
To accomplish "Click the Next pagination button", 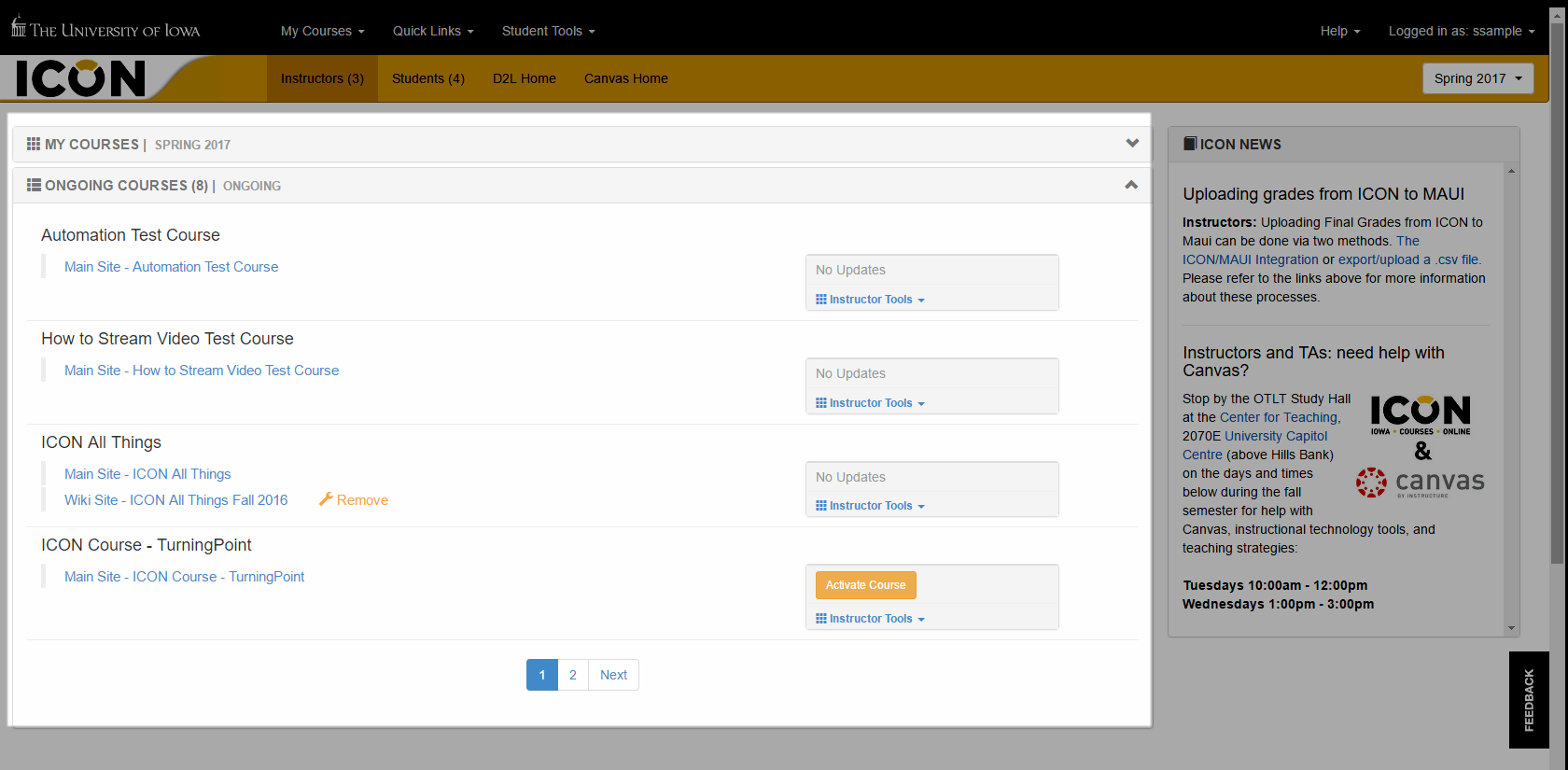I will click(x=613, y=675).
